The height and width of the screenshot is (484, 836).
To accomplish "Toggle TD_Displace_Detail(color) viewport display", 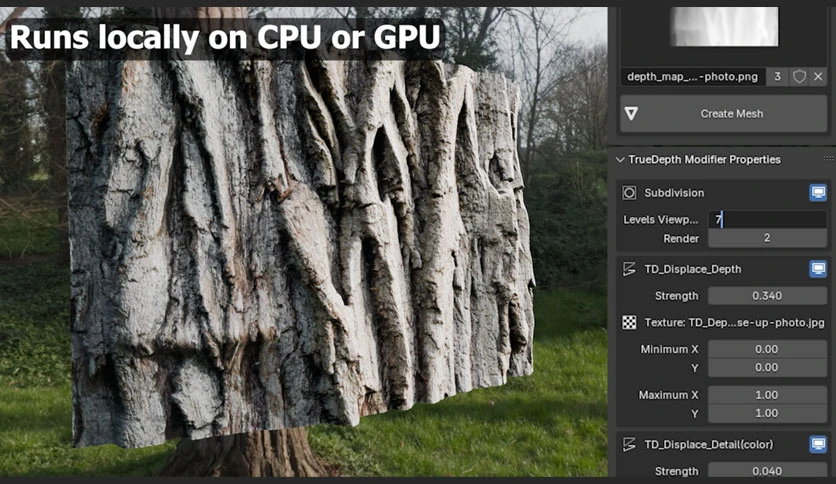I will click(x=818, y=444).
